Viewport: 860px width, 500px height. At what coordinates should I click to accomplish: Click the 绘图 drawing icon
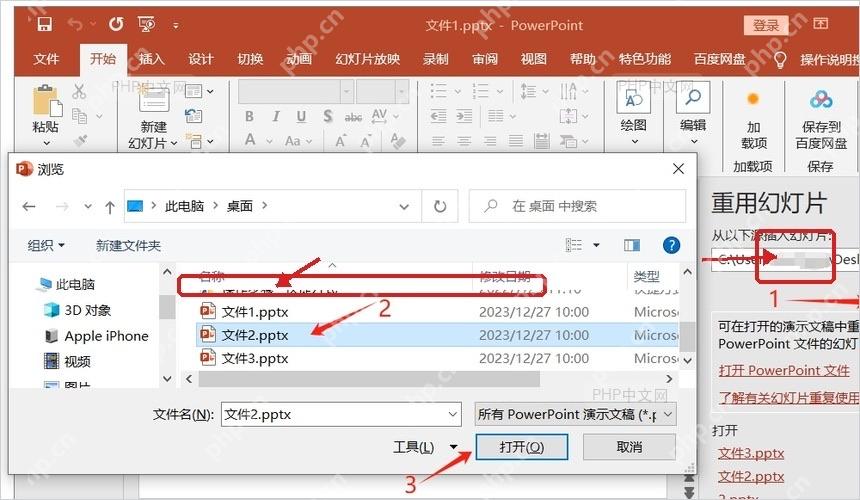point(633,99)
